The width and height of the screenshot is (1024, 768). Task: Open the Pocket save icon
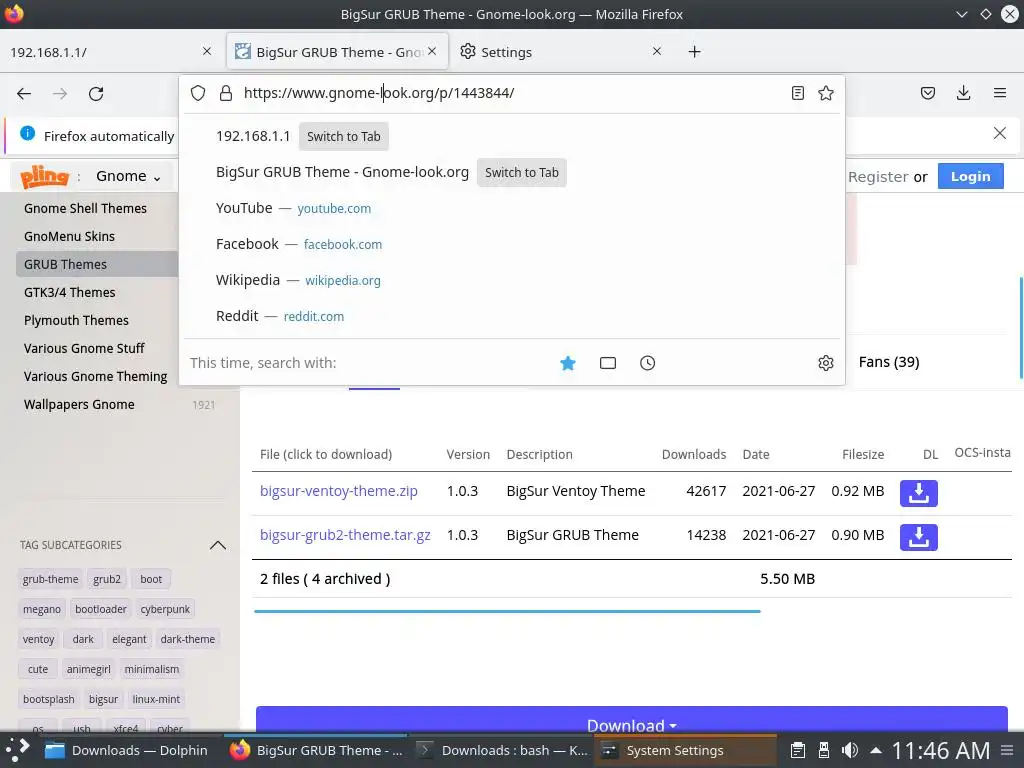pyautogui.click(x=927, y=93)
